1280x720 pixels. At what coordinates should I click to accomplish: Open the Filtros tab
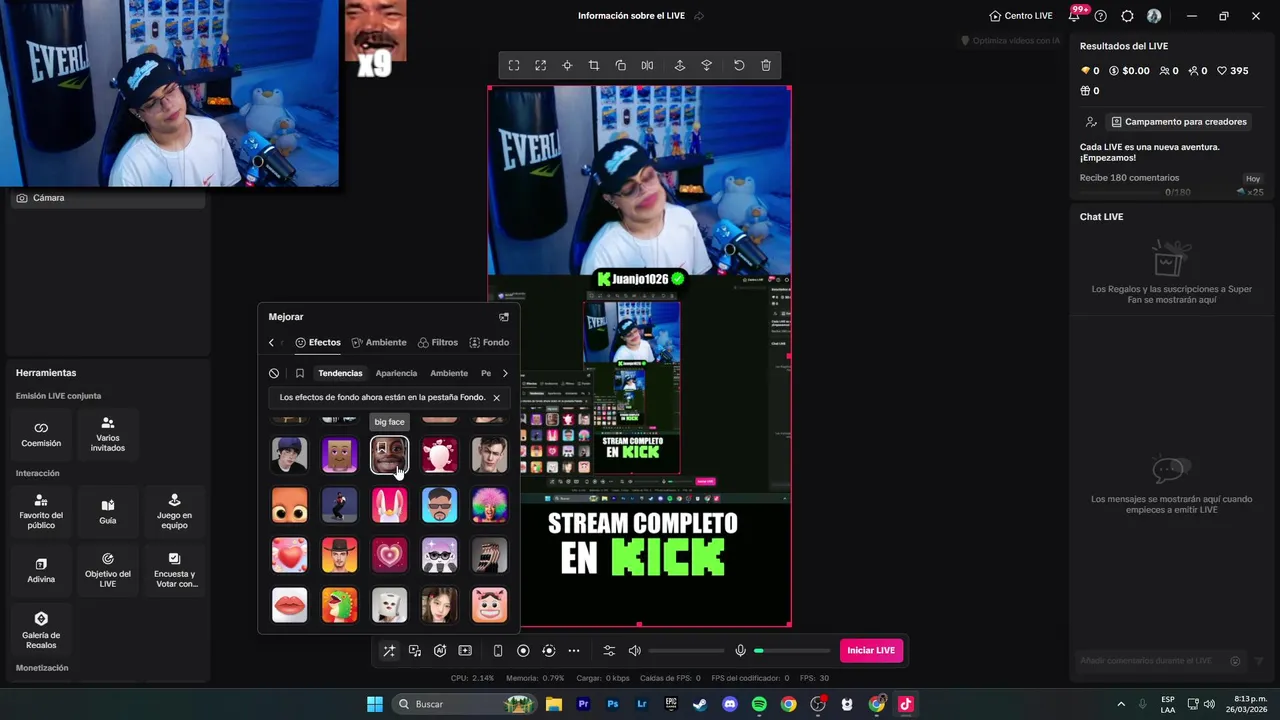click(438, 343)
